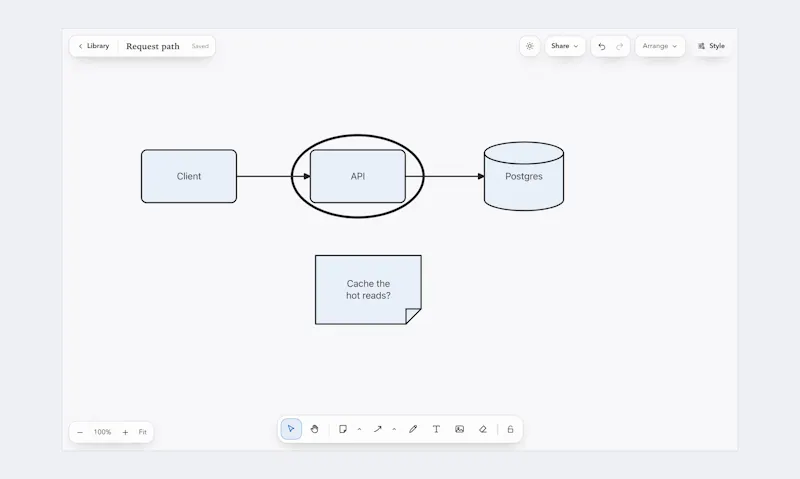Viewport: 800px width, 479px height.
Task: Select the Eraser tool
Action: pos(483,429)
